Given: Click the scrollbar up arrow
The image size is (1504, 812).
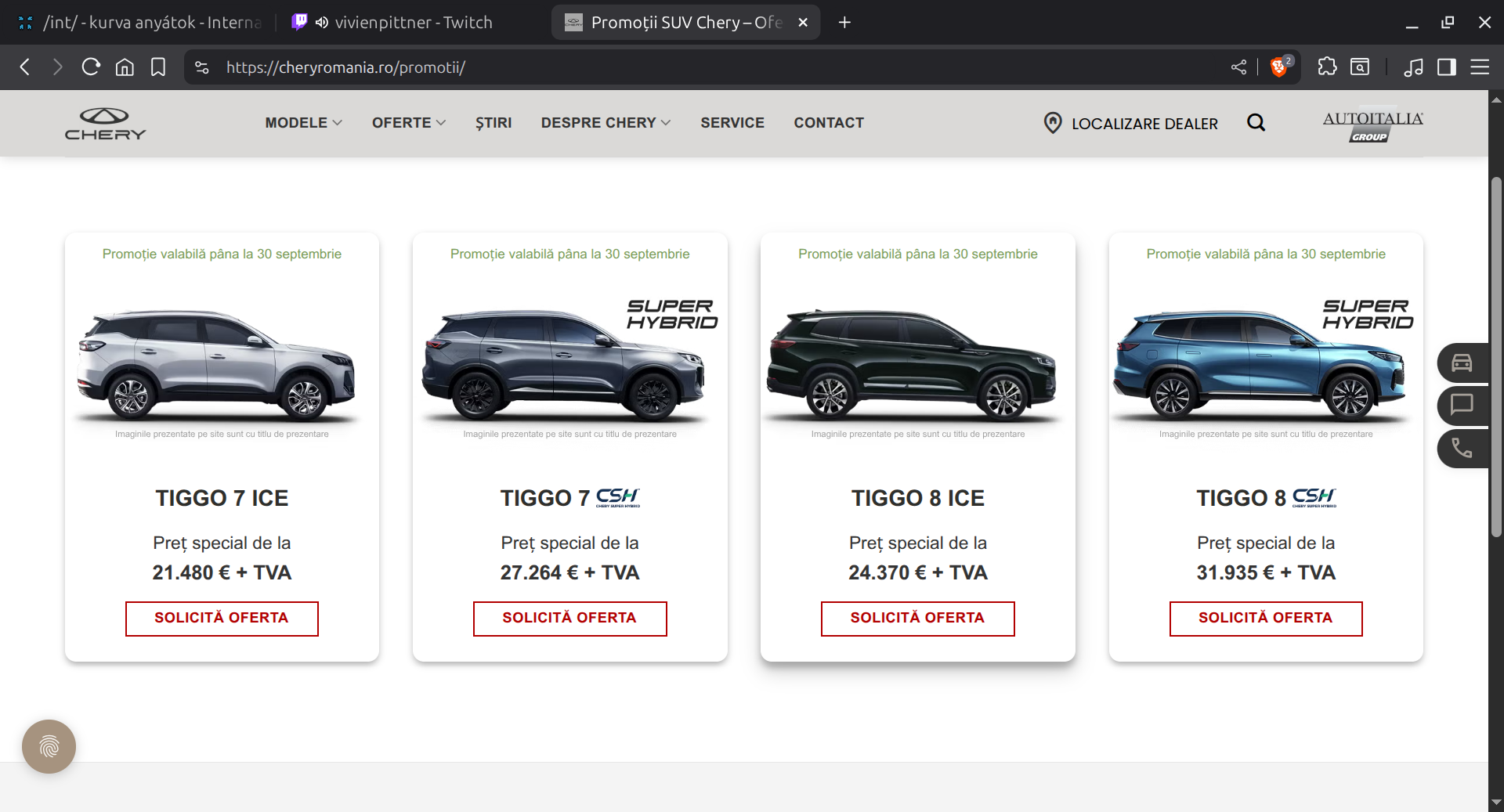Looking at the screenshot, I should (x=1496, y=99).
